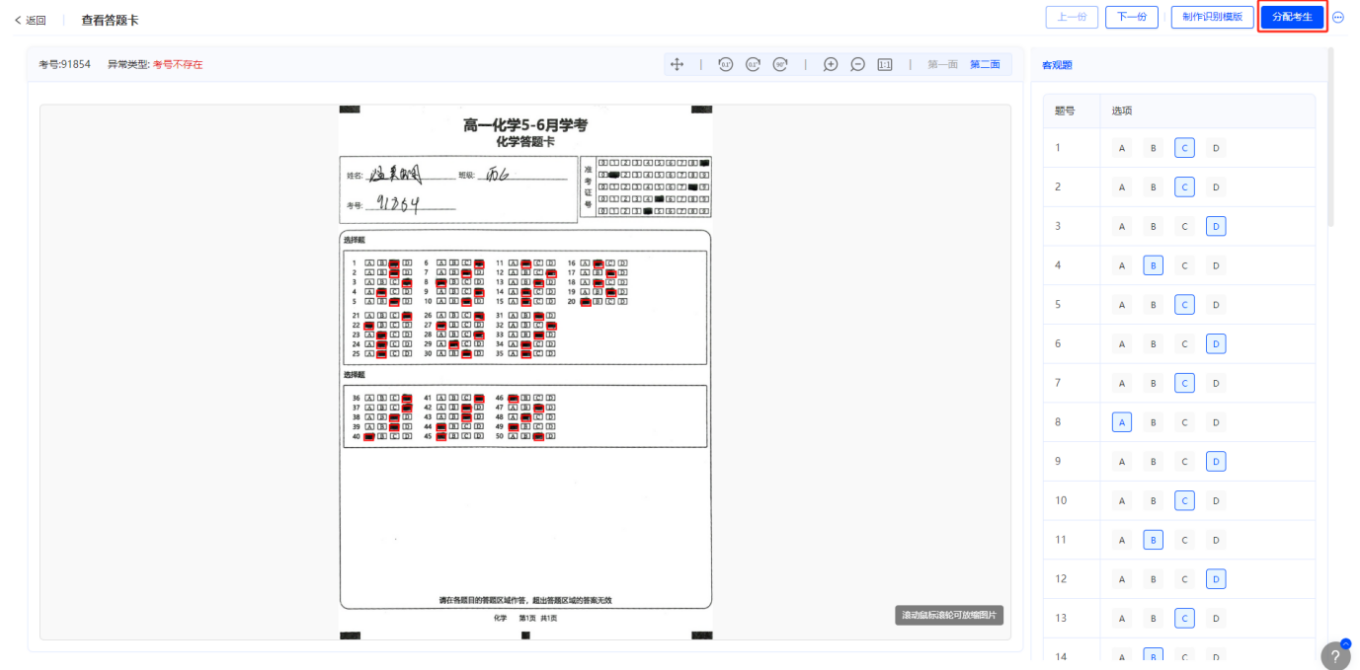The image size is (1360, 670).
Task: Toggle selected option C for question 10
Action: (1185, 500)
